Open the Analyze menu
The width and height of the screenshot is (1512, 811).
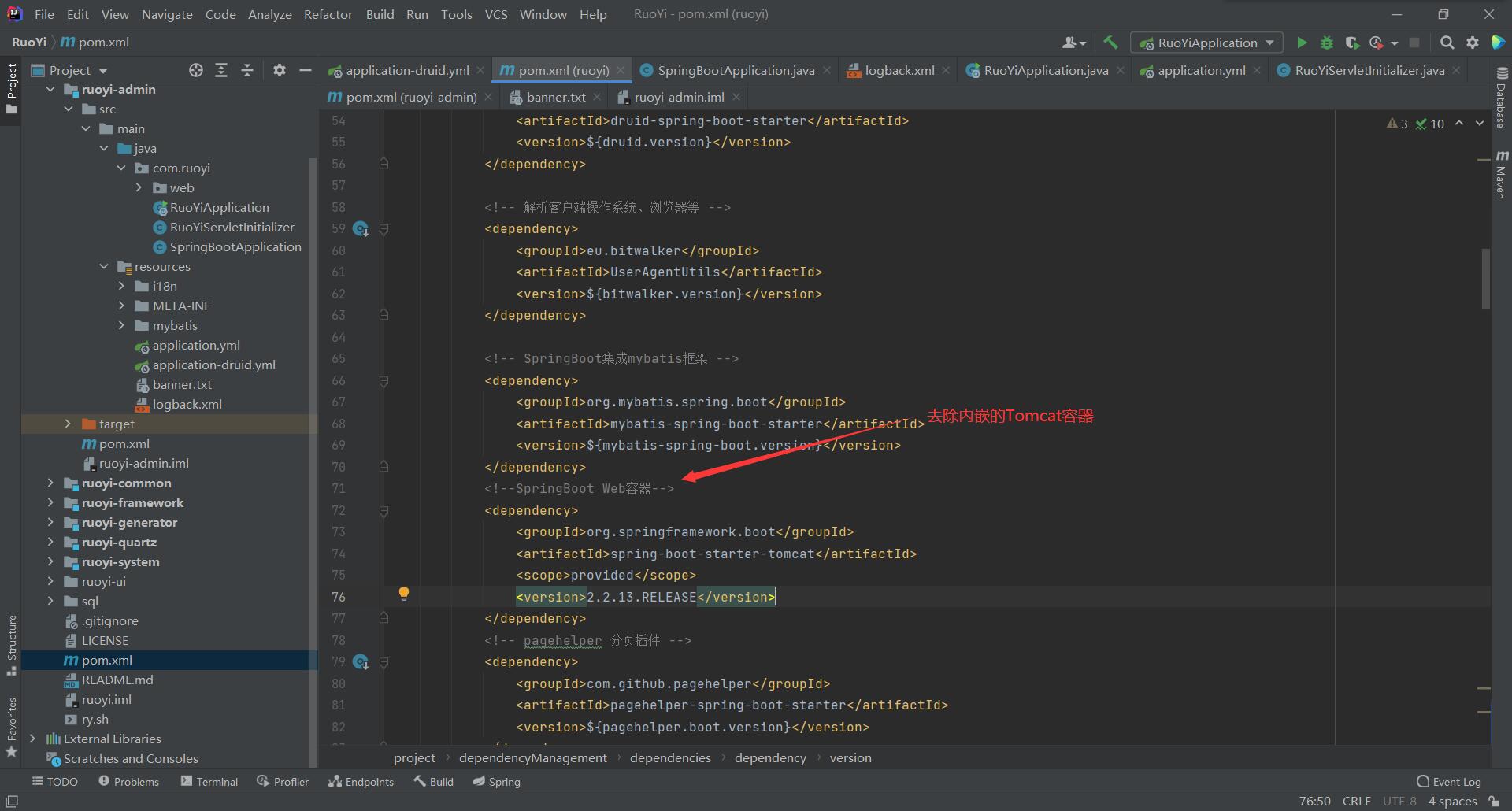click(269, 14)
